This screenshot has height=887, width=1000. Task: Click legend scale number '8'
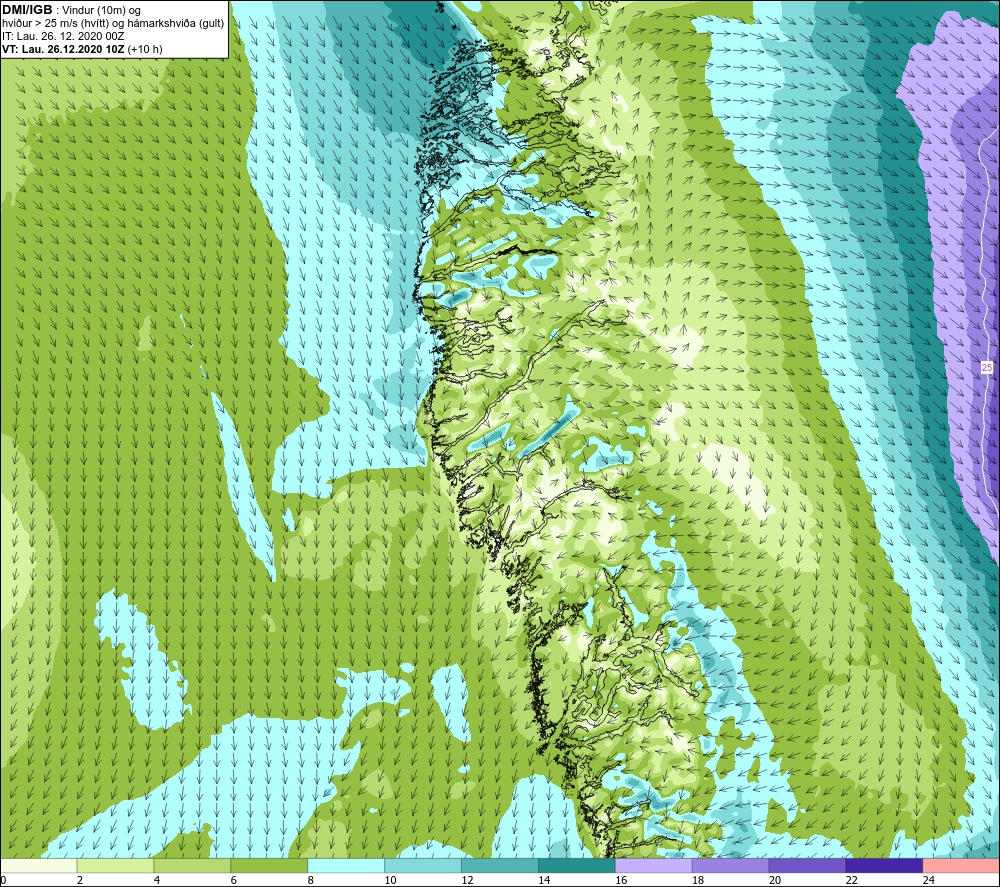pyautogui.click(x=311, y=880)
